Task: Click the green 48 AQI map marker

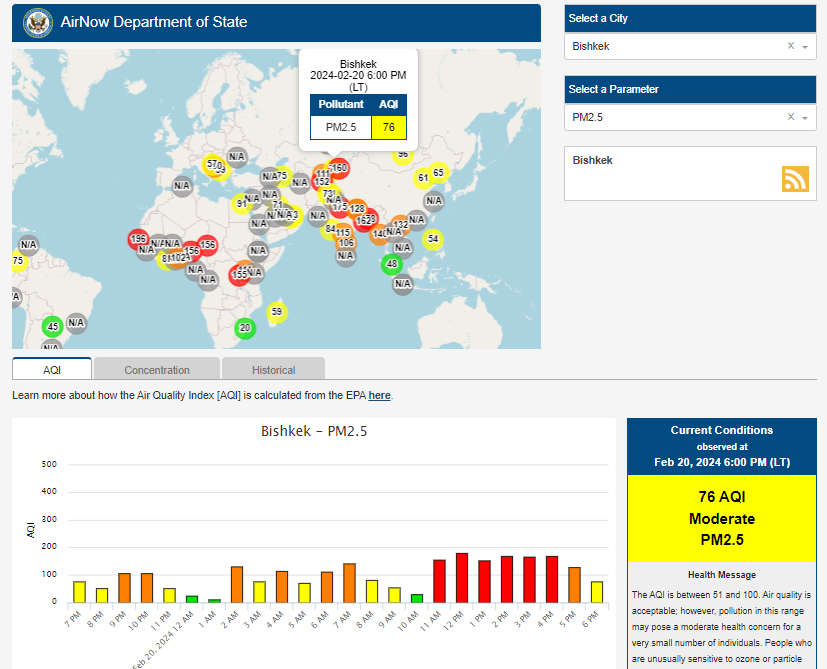Action: click(x=392, y=264)
